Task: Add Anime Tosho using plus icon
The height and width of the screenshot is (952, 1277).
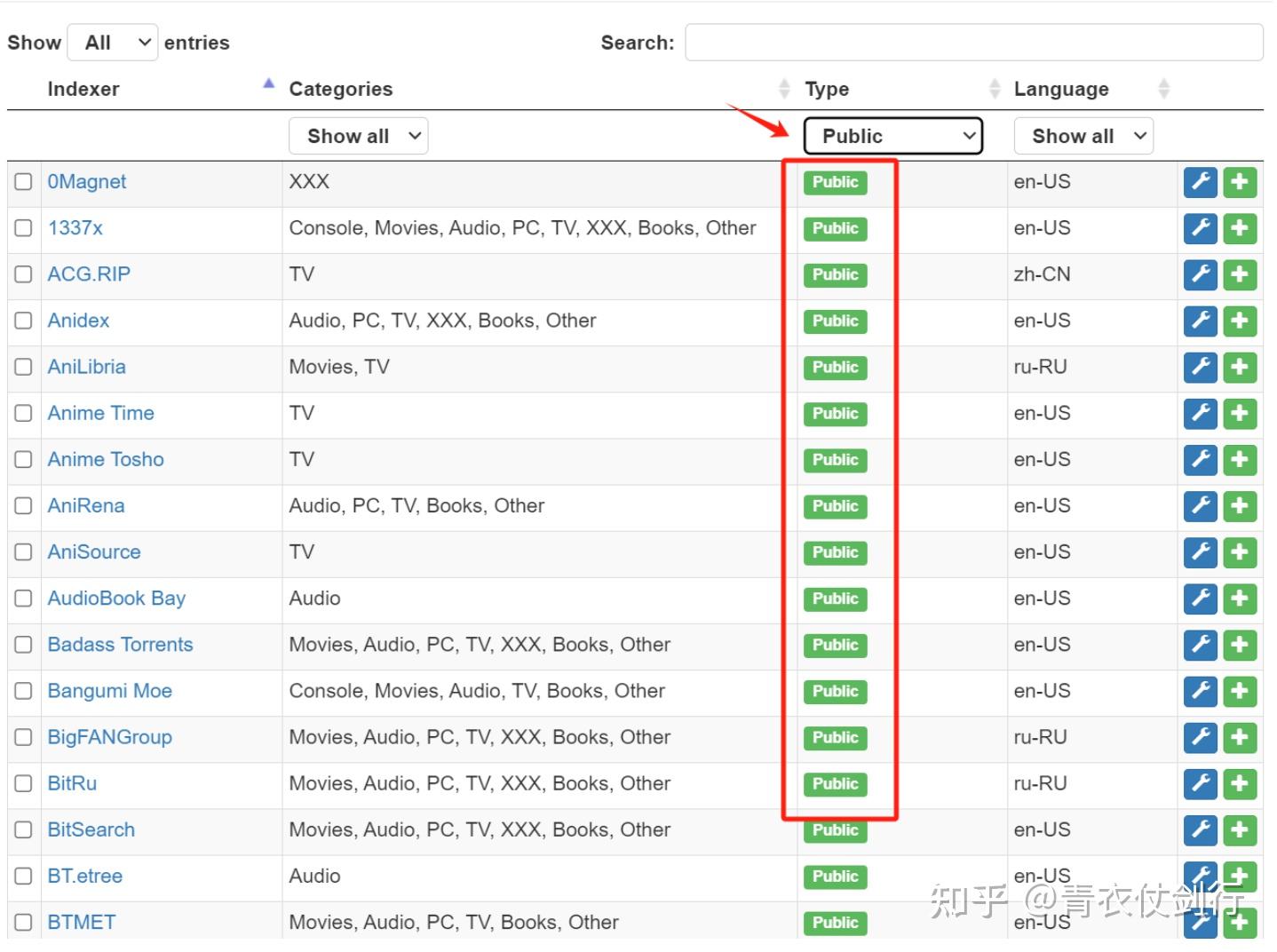Action: click(x=1240, y=459)
